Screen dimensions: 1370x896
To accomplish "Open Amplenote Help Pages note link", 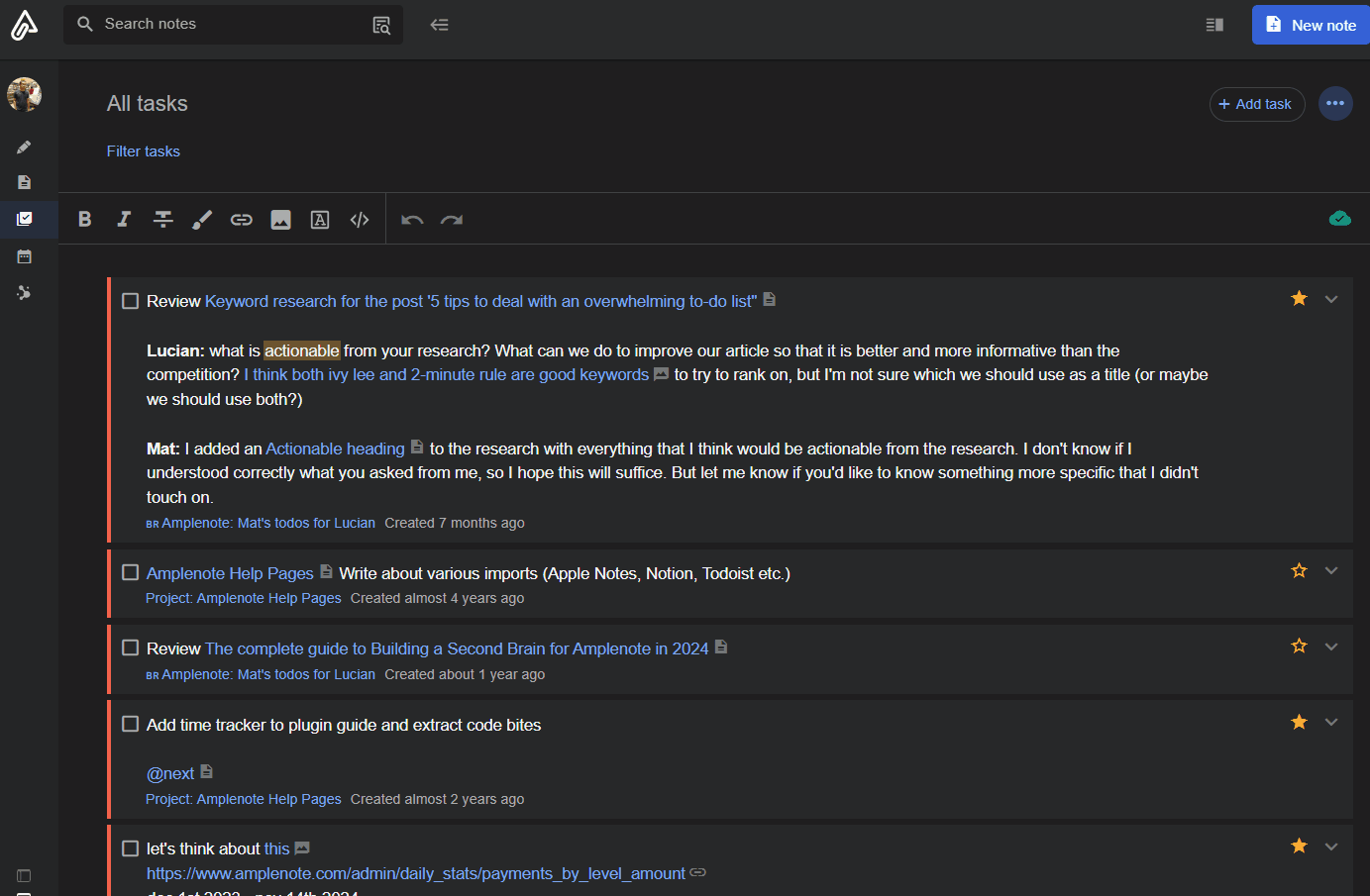I will click(x=230, y=573).
